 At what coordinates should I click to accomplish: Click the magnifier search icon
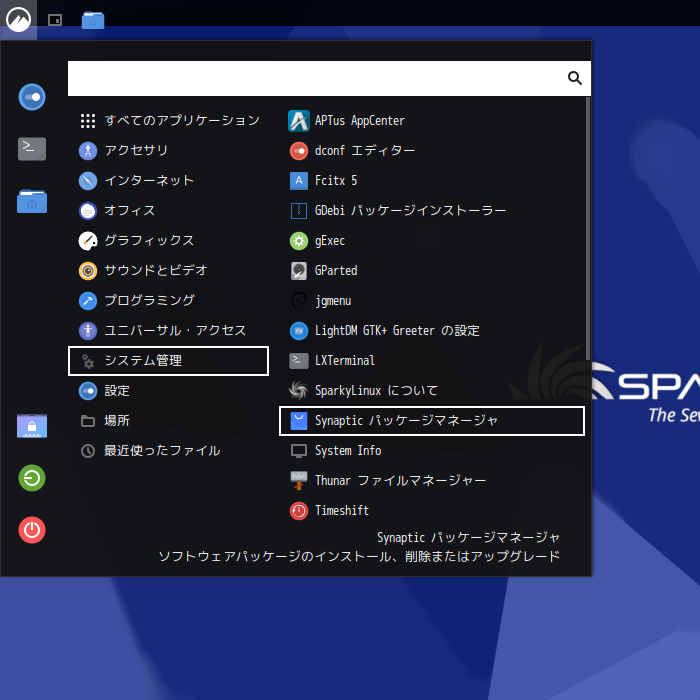pyautogui.click(x=575, y=78)
